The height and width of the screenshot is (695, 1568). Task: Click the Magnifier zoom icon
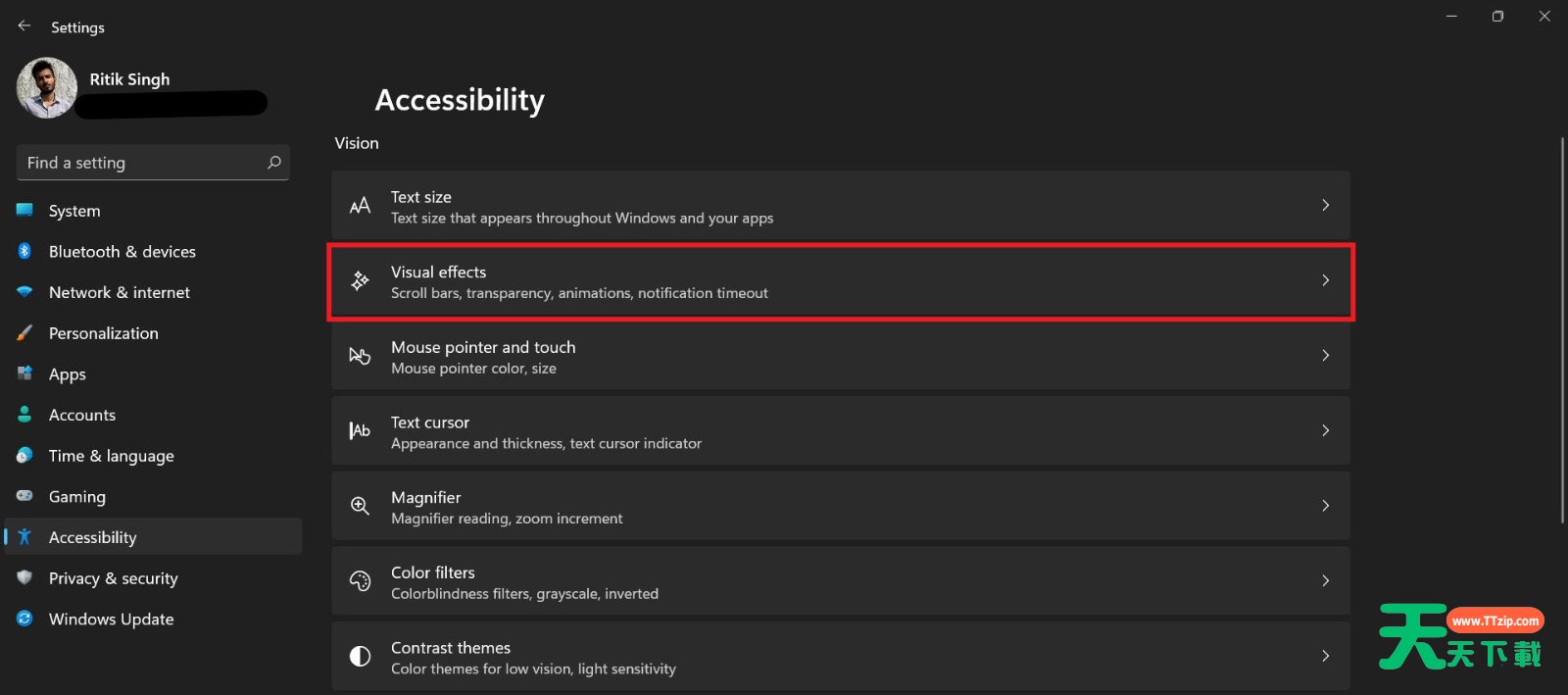(x=361, y=506)
